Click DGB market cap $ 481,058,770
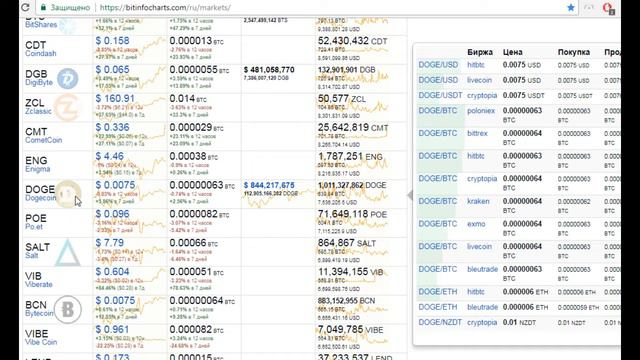This screenshot has width=640, height=360. pyautogui.click(x=269, y=70)
